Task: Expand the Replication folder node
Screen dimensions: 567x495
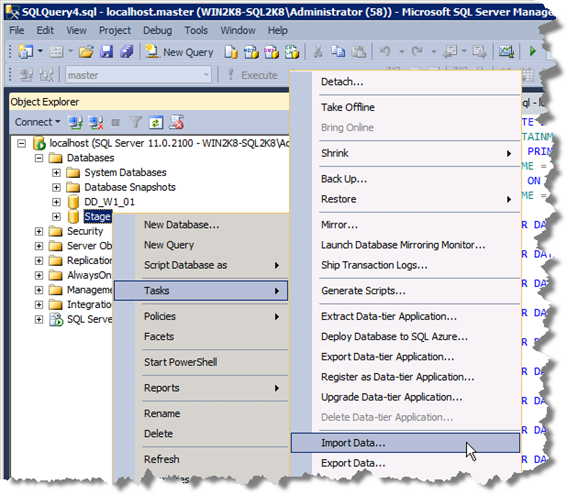Action: click(39, 261)
